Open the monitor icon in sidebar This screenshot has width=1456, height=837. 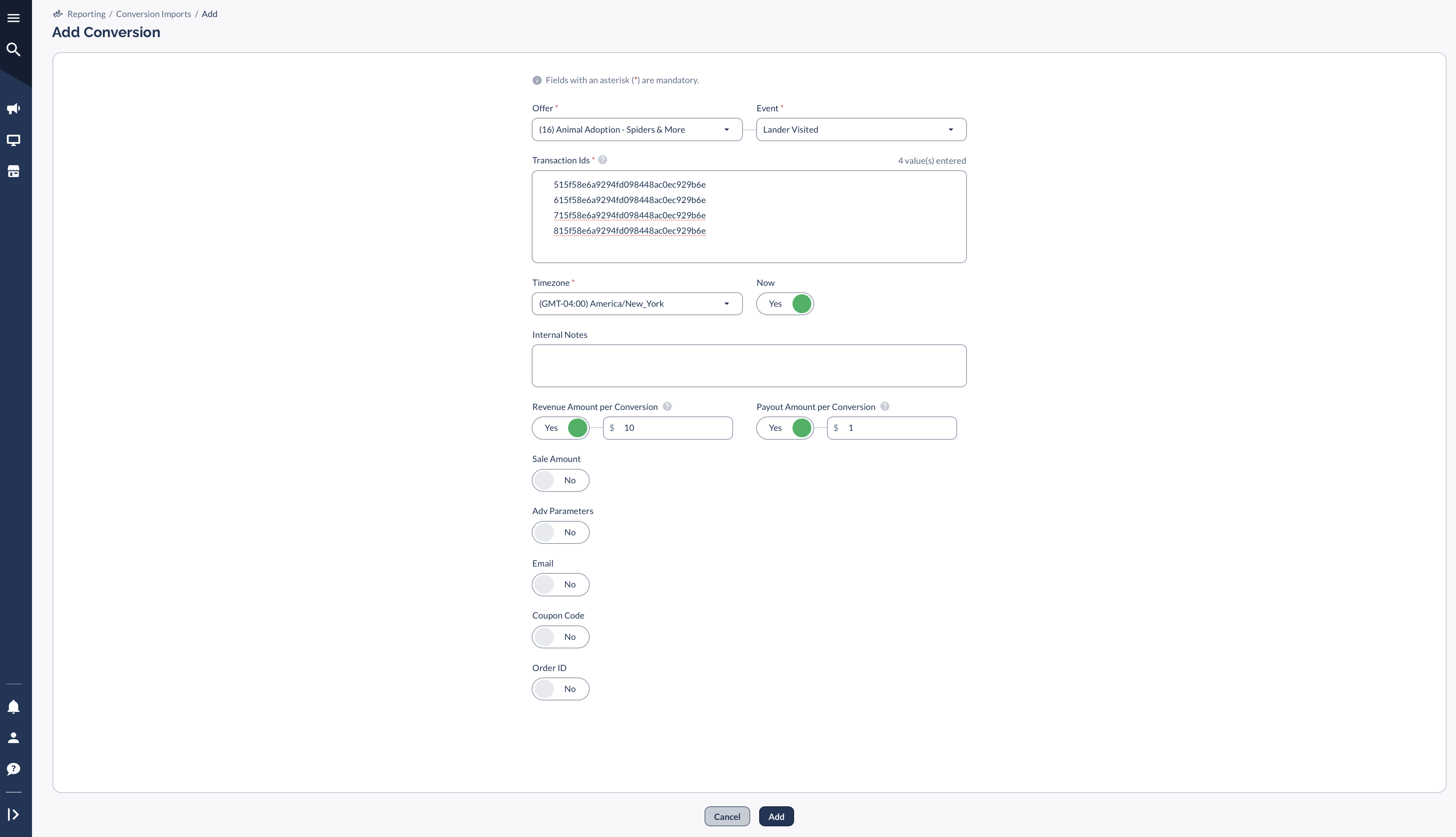pyautogui.click(x=13, y=140)
